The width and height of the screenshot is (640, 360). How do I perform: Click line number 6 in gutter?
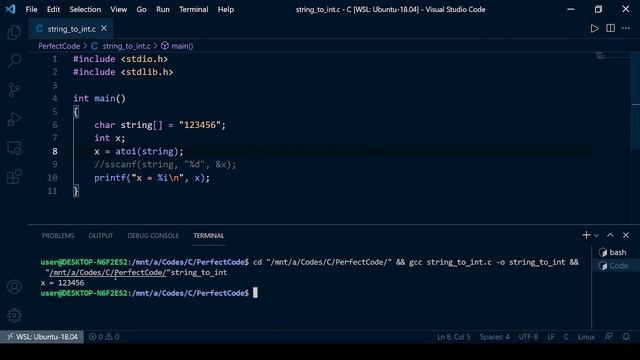[x=55, y=125]
